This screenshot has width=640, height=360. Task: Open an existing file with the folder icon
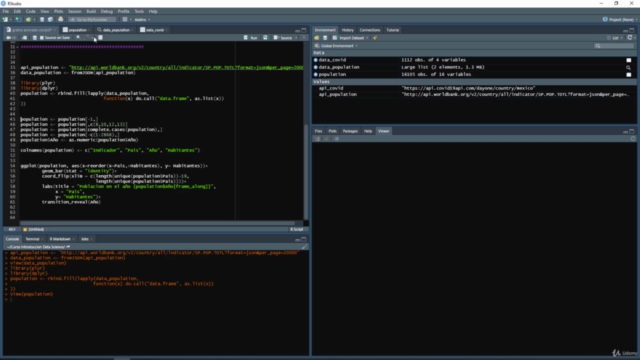point(28,20)
